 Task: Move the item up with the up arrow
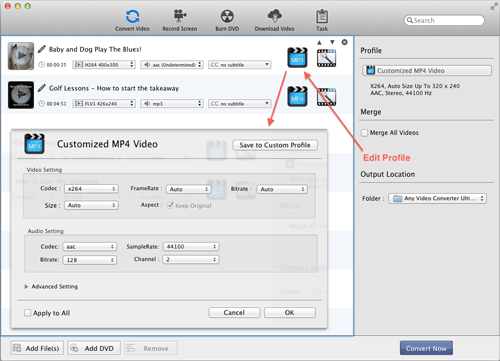[x=319, y=42]
